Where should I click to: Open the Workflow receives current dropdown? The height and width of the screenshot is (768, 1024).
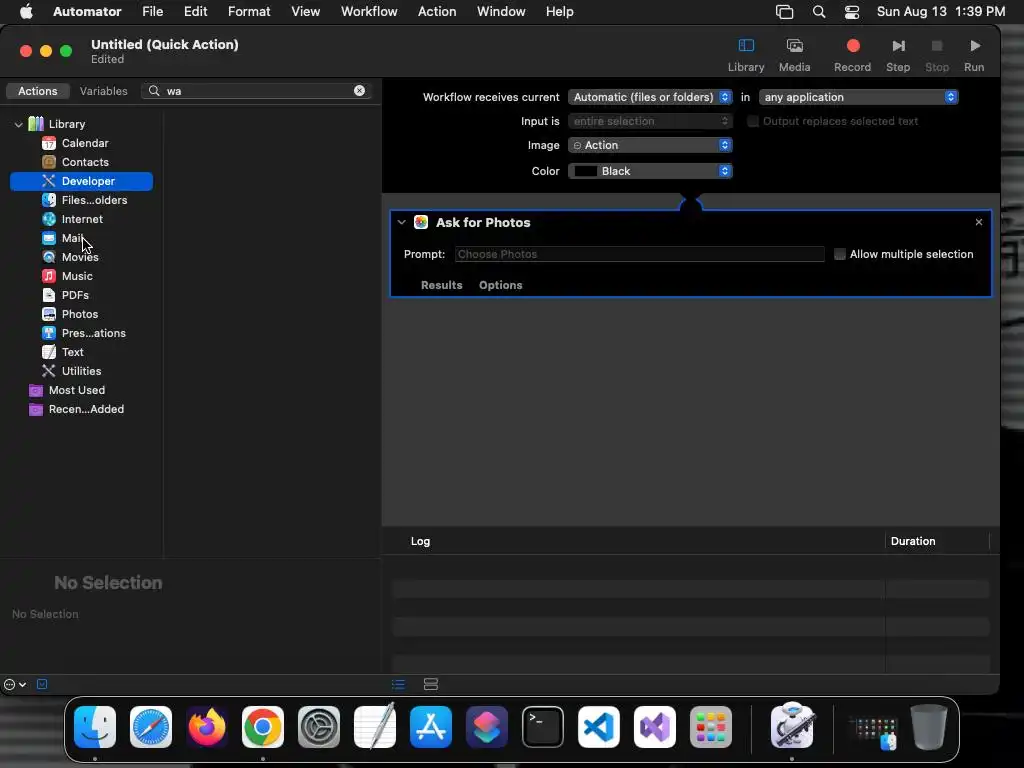pos(650,97)
